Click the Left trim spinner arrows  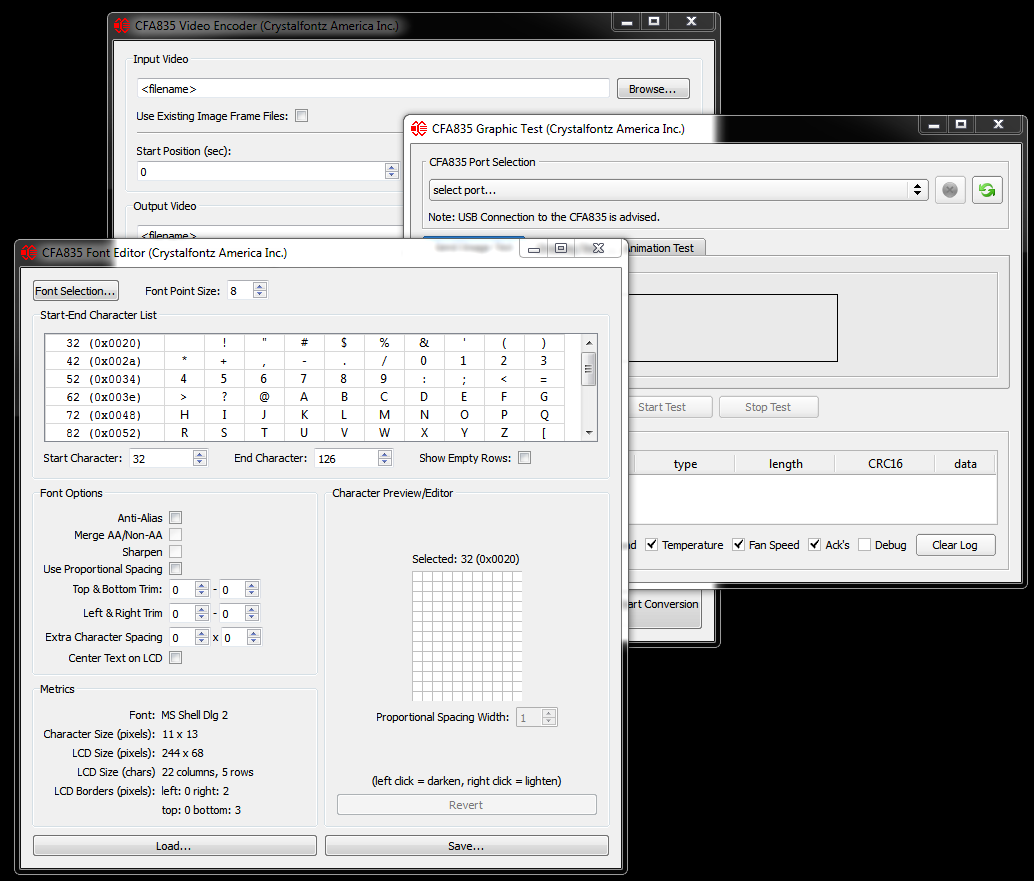tap(202, 613)
